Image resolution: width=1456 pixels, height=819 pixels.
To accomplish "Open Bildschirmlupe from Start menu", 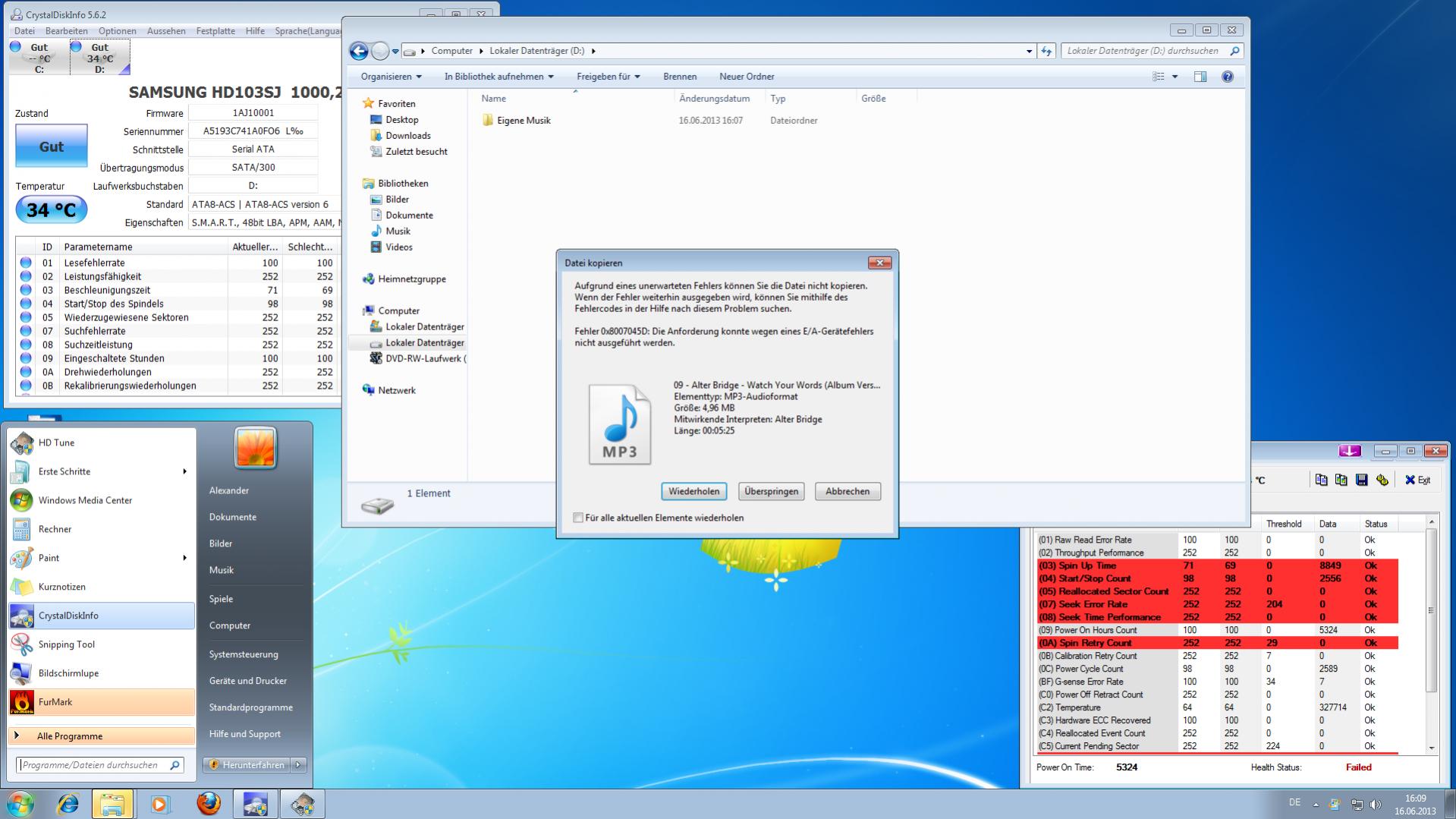I will pos(101,673).
